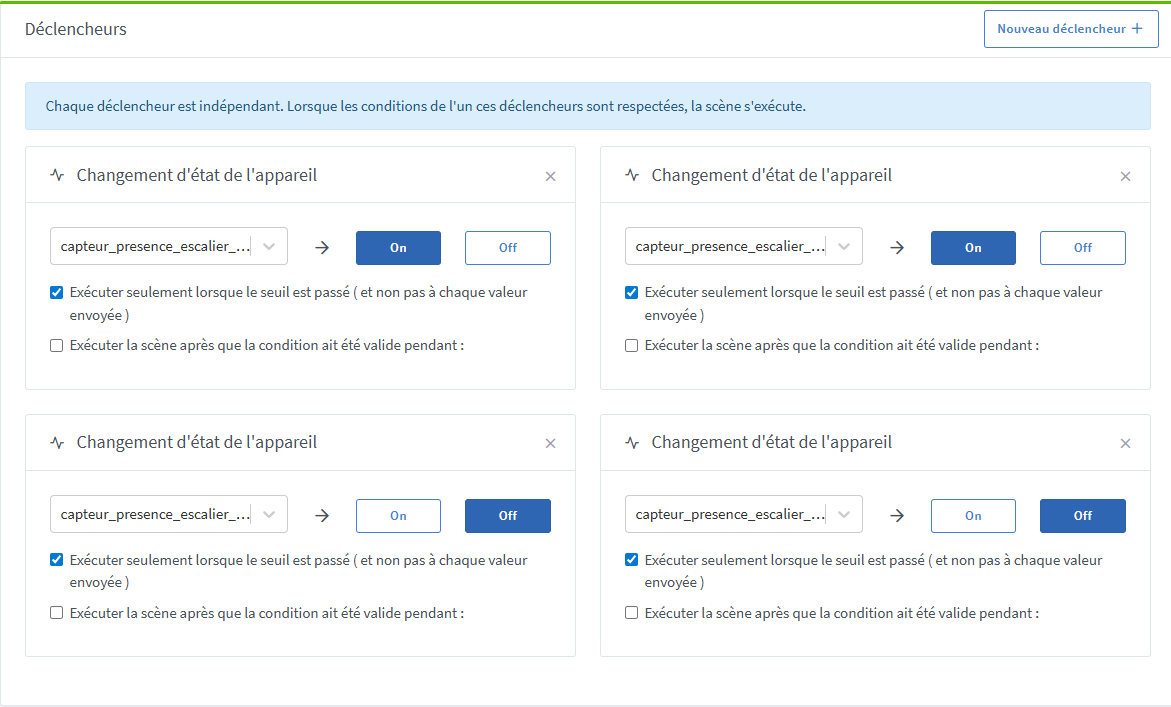
Task: Switch bottom-left trigger state to On
Action: (x=398, y=516)
